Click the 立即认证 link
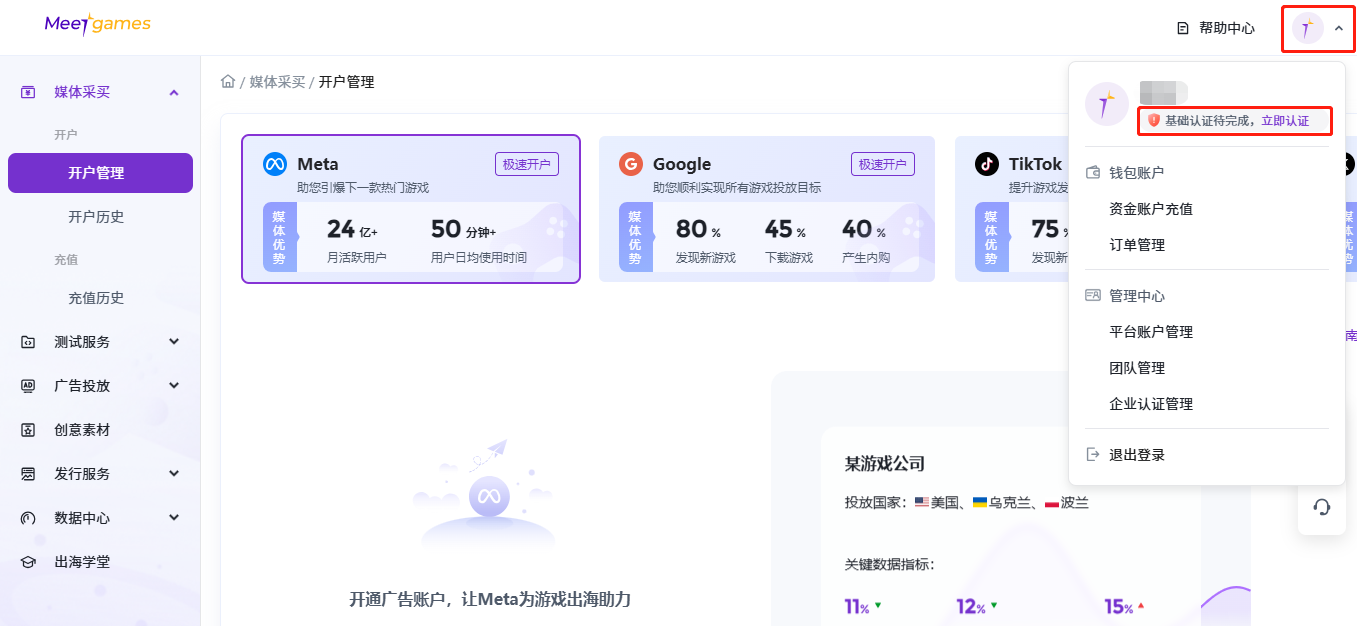 pos(1285,121)
